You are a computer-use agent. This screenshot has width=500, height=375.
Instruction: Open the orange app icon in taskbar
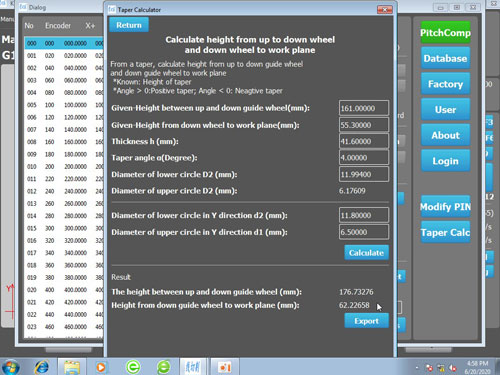point(224,367)
